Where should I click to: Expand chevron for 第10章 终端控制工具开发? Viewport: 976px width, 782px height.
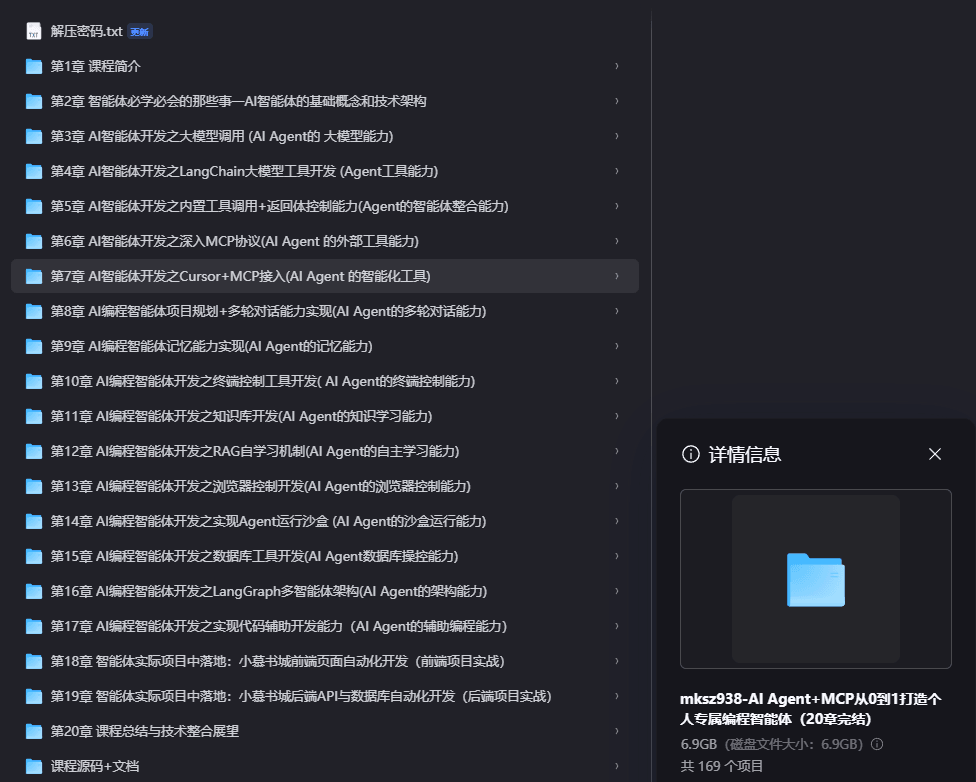click(x=616, y=381)
